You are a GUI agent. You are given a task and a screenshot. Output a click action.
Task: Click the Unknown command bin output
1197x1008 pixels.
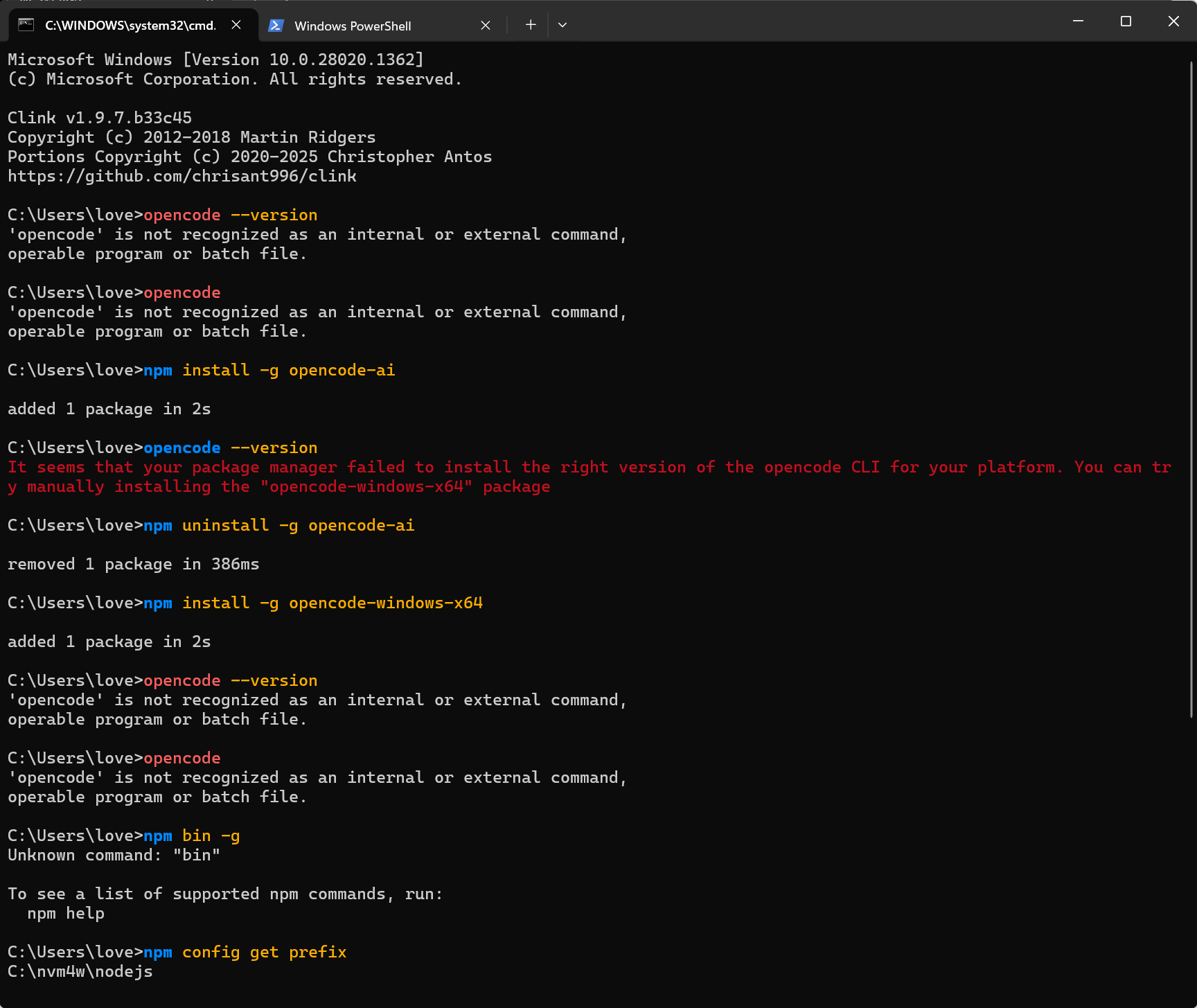(x=113, y=855)
